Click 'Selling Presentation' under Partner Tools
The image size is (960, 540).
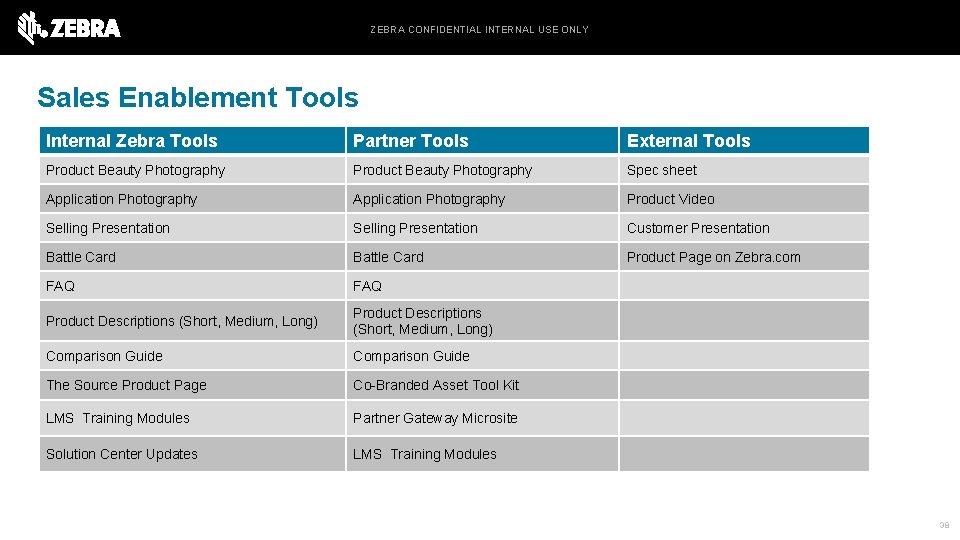tap(482, 228)
